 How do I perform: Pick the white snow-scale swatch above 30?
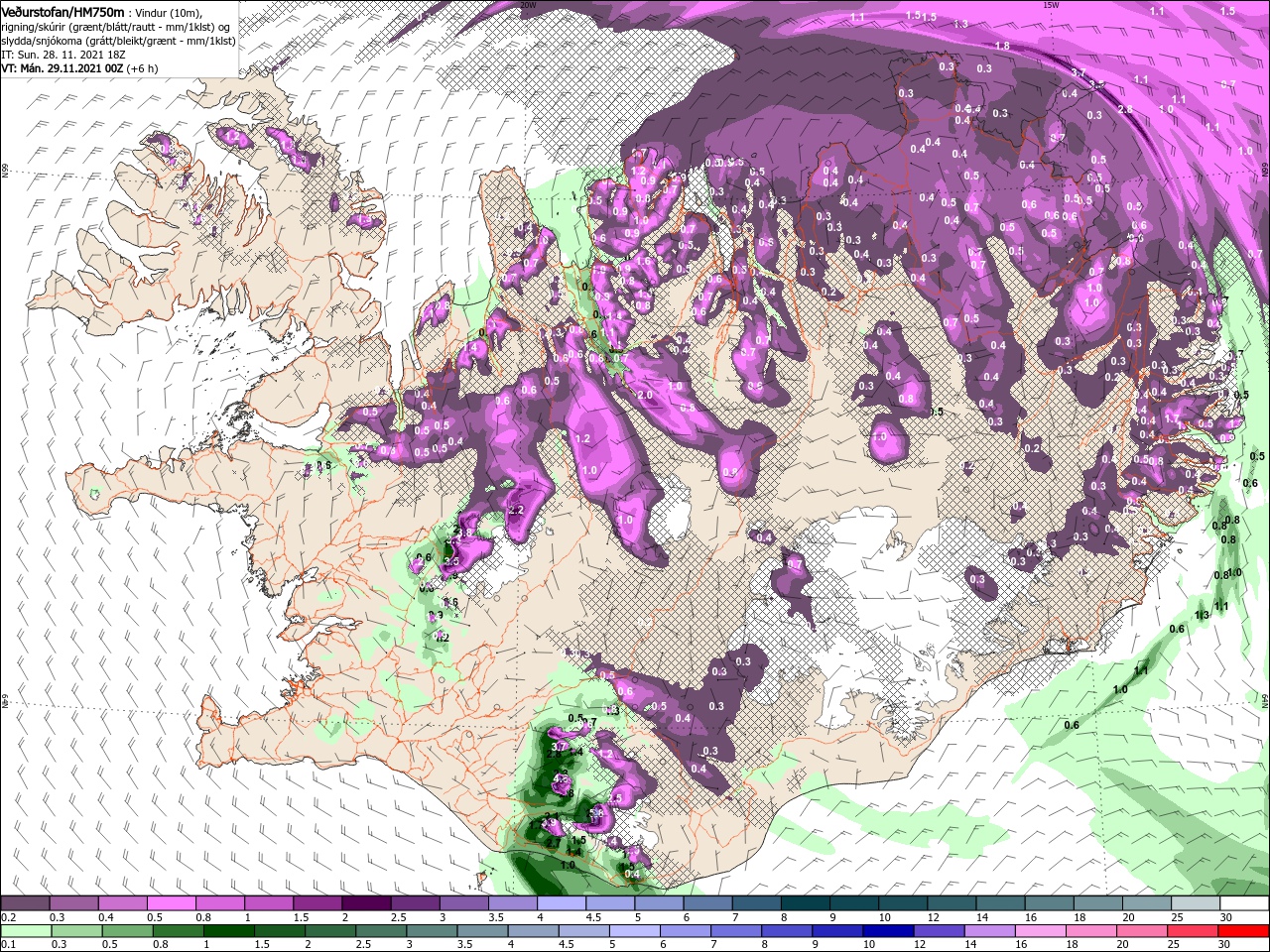[1244, 903]
